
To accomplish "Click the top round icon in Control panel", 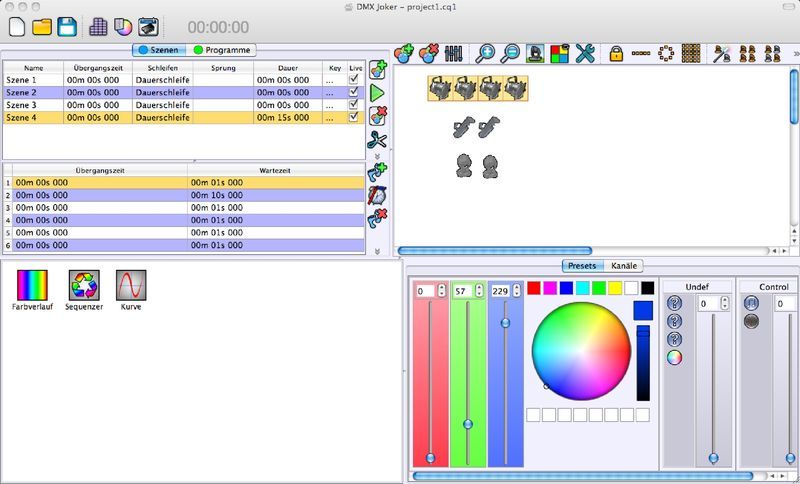I will (x=751, y=303).
